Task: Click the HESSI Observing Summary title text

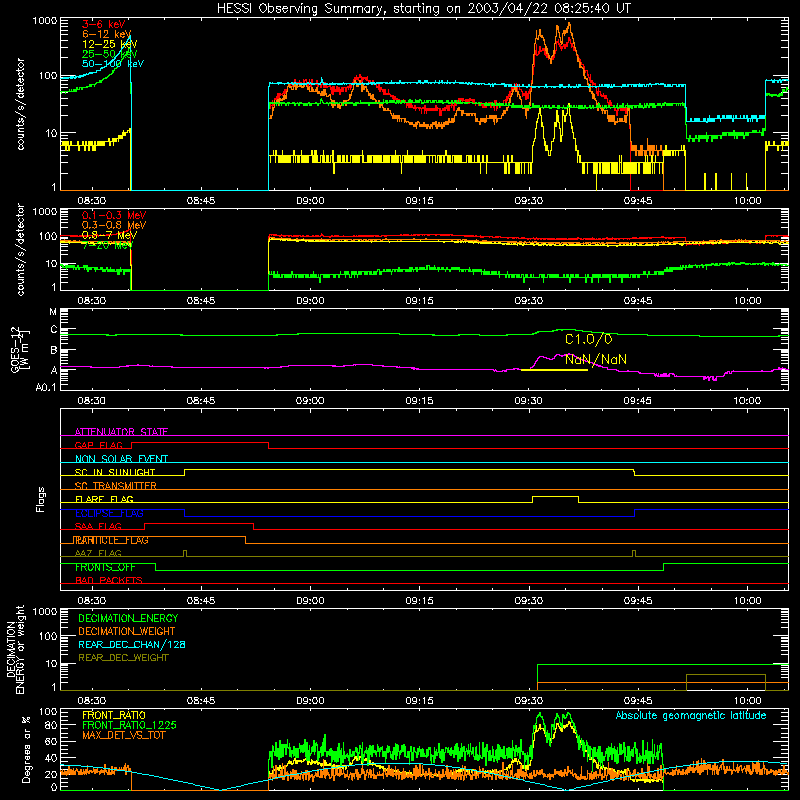Action: [423, 8]
